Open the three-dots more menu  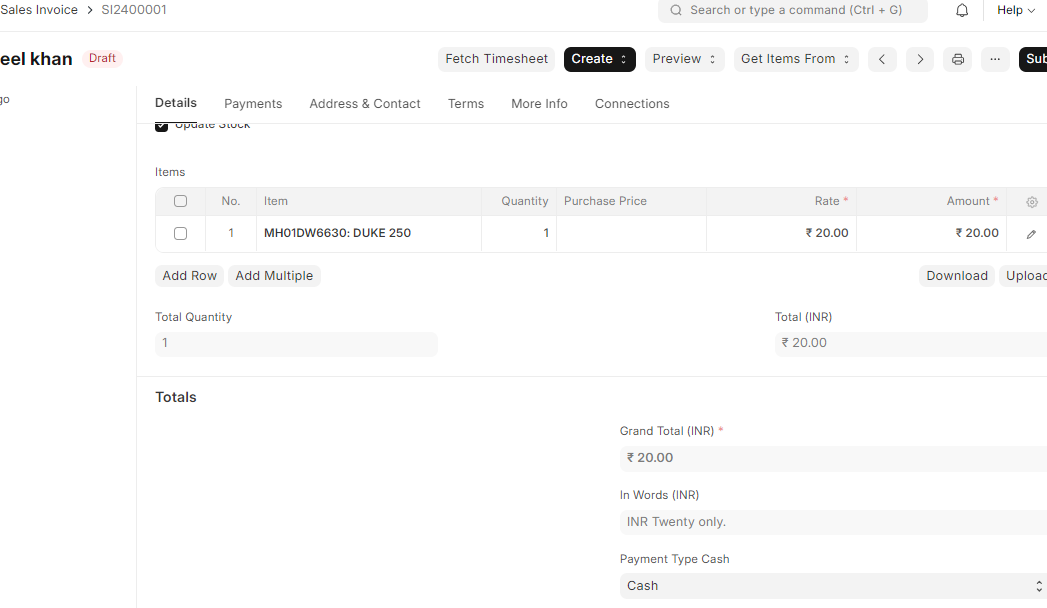(x=995, y=59)
